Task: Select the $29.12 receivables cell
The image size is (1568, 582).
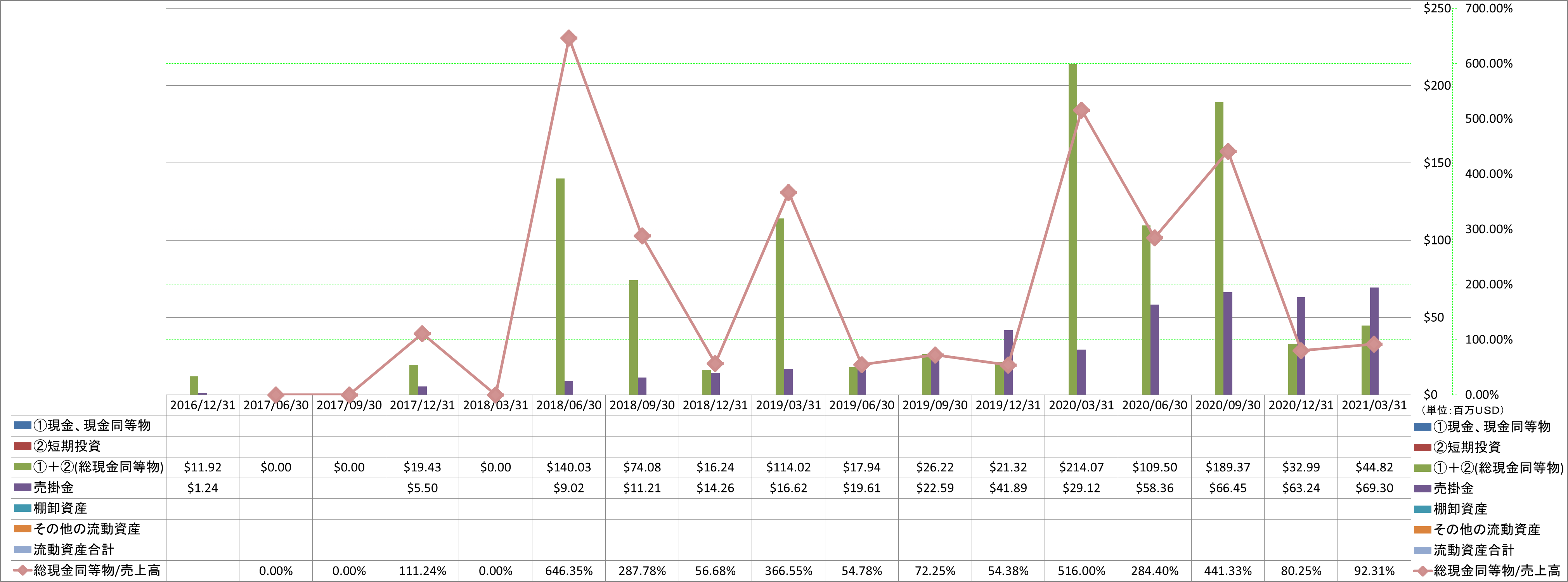Action: pyautogui.click(x=1081, y=488)
